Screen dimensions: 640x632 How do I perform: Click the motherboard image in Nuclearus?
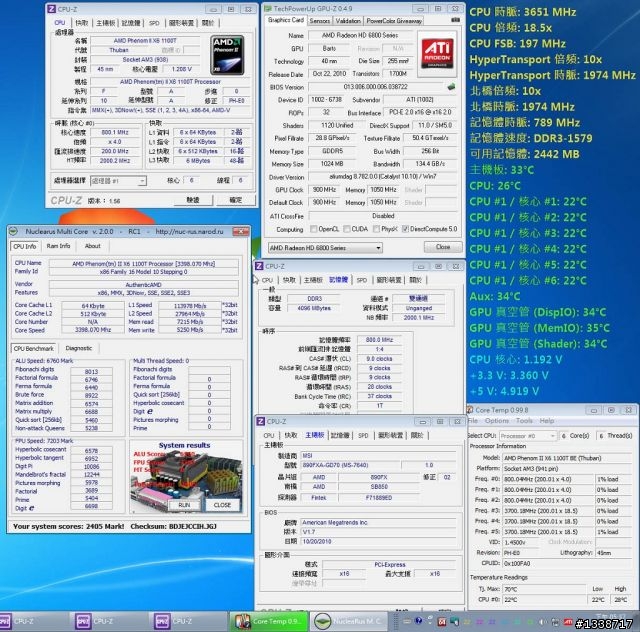tap(186, 482)
